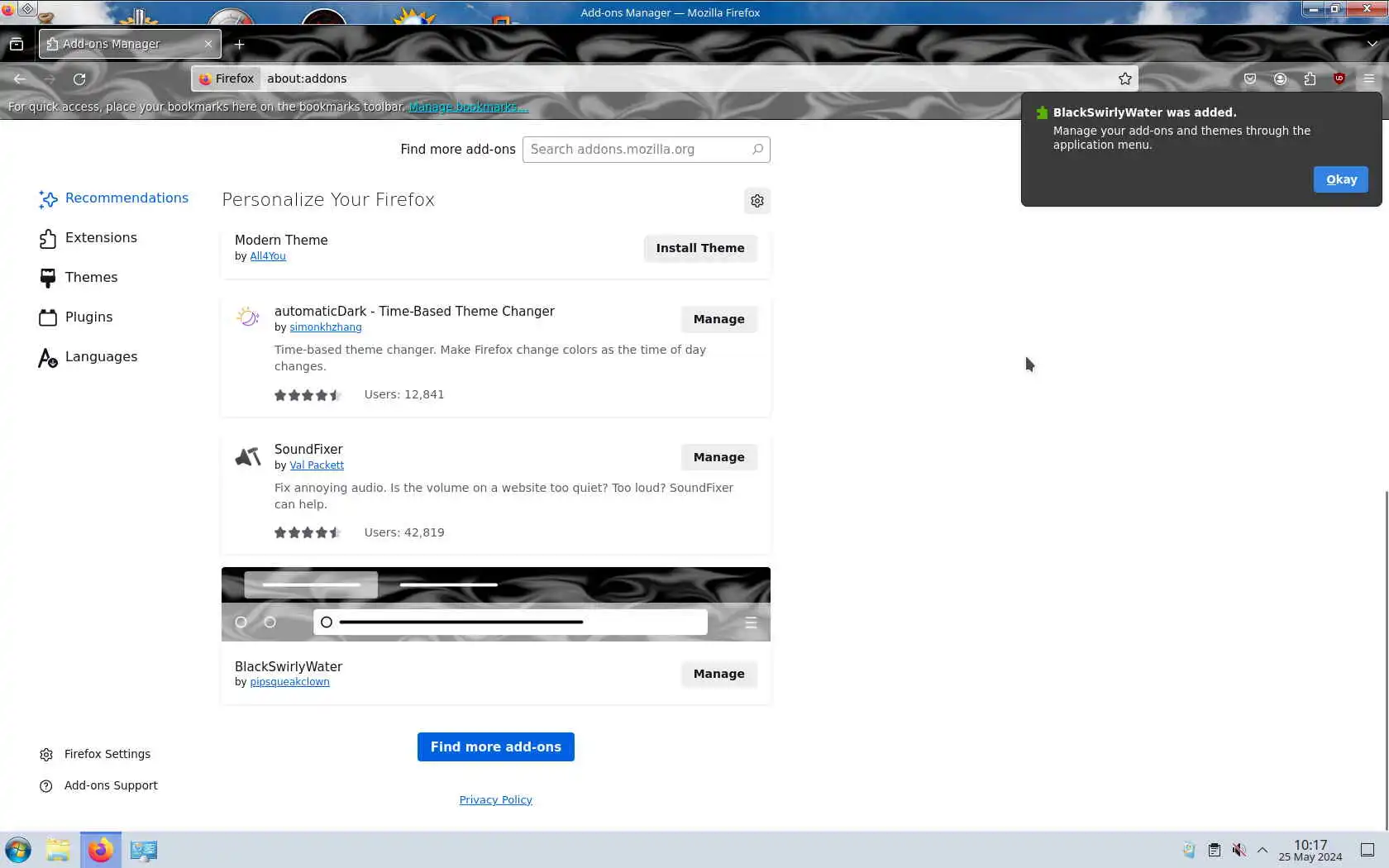
Task: Open a new tab
Action: [x=240, y=44]
